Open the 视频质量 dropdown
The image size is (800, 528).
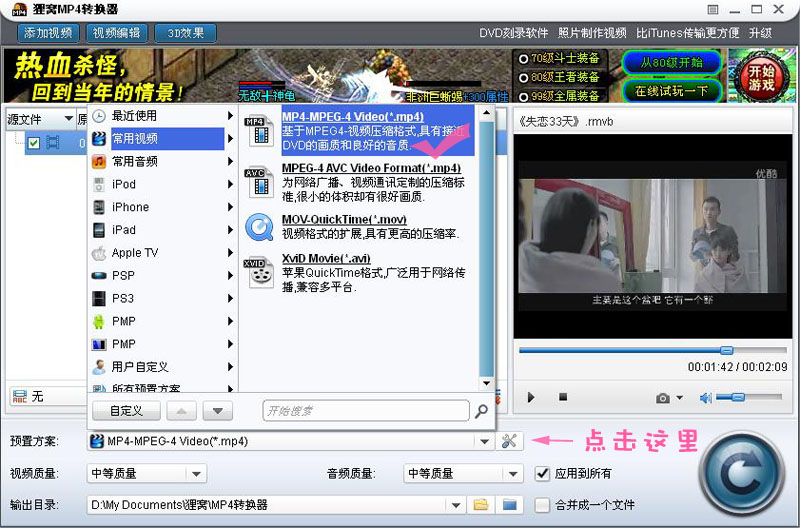[196, 474]
